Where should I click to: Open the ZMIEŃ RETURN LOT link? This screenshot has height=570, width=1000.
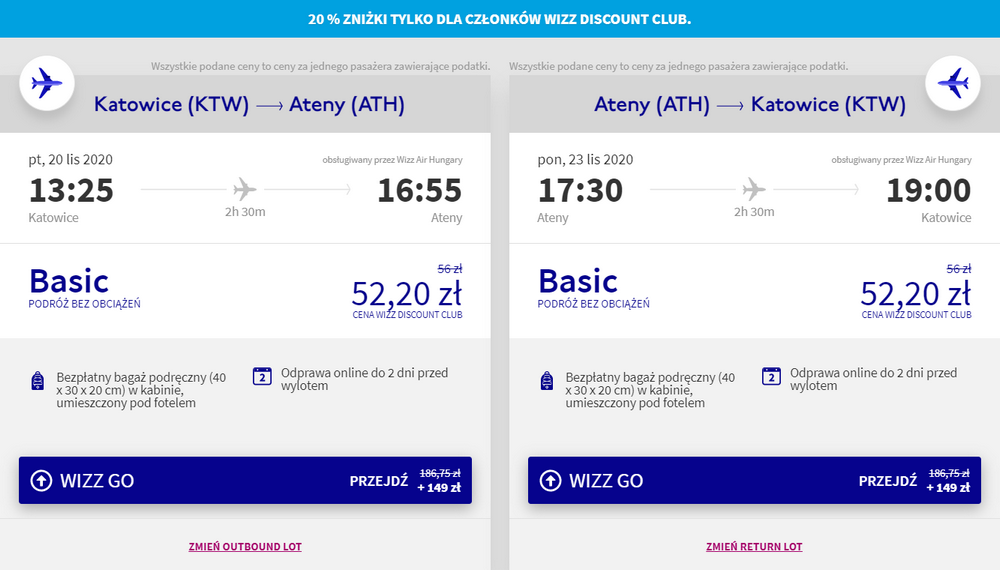coord(754,546)
